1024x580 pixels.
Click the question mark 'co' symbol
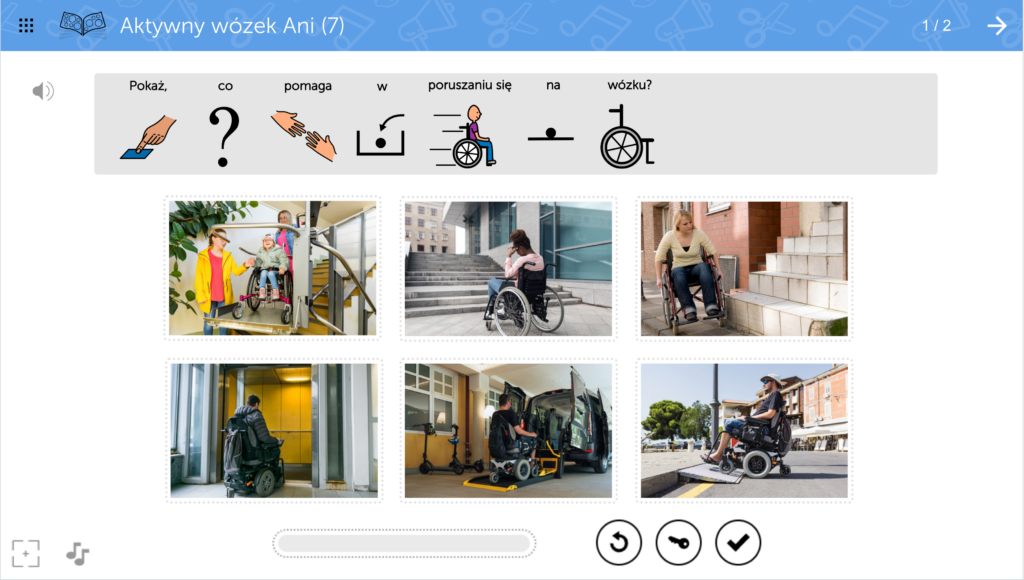(x=225, y=137)
